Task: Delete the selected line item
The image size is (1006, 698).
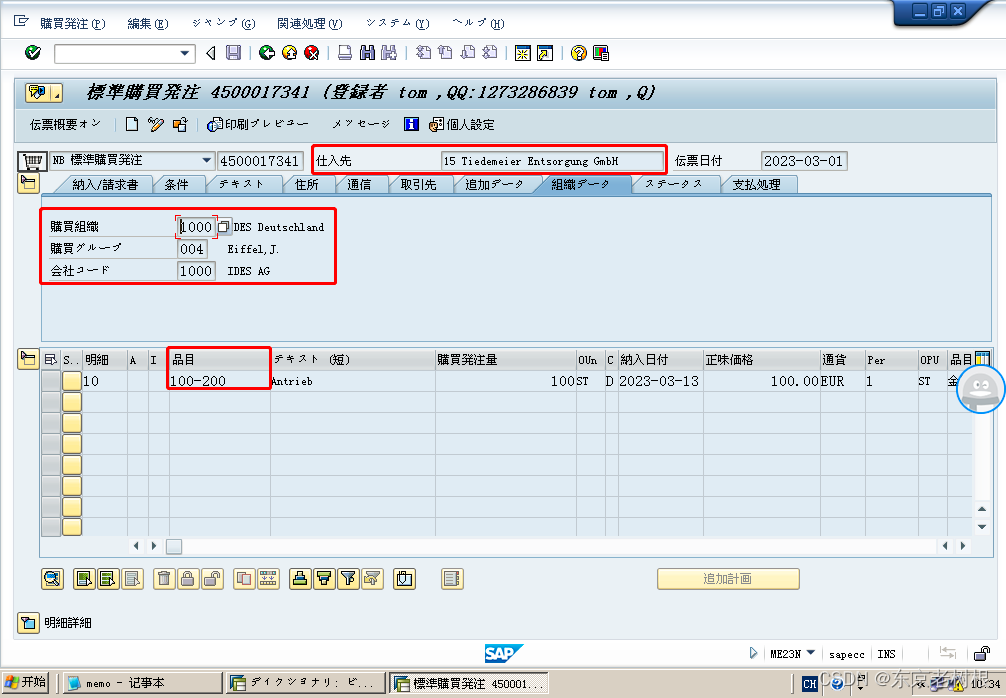Action: [163, 578]
